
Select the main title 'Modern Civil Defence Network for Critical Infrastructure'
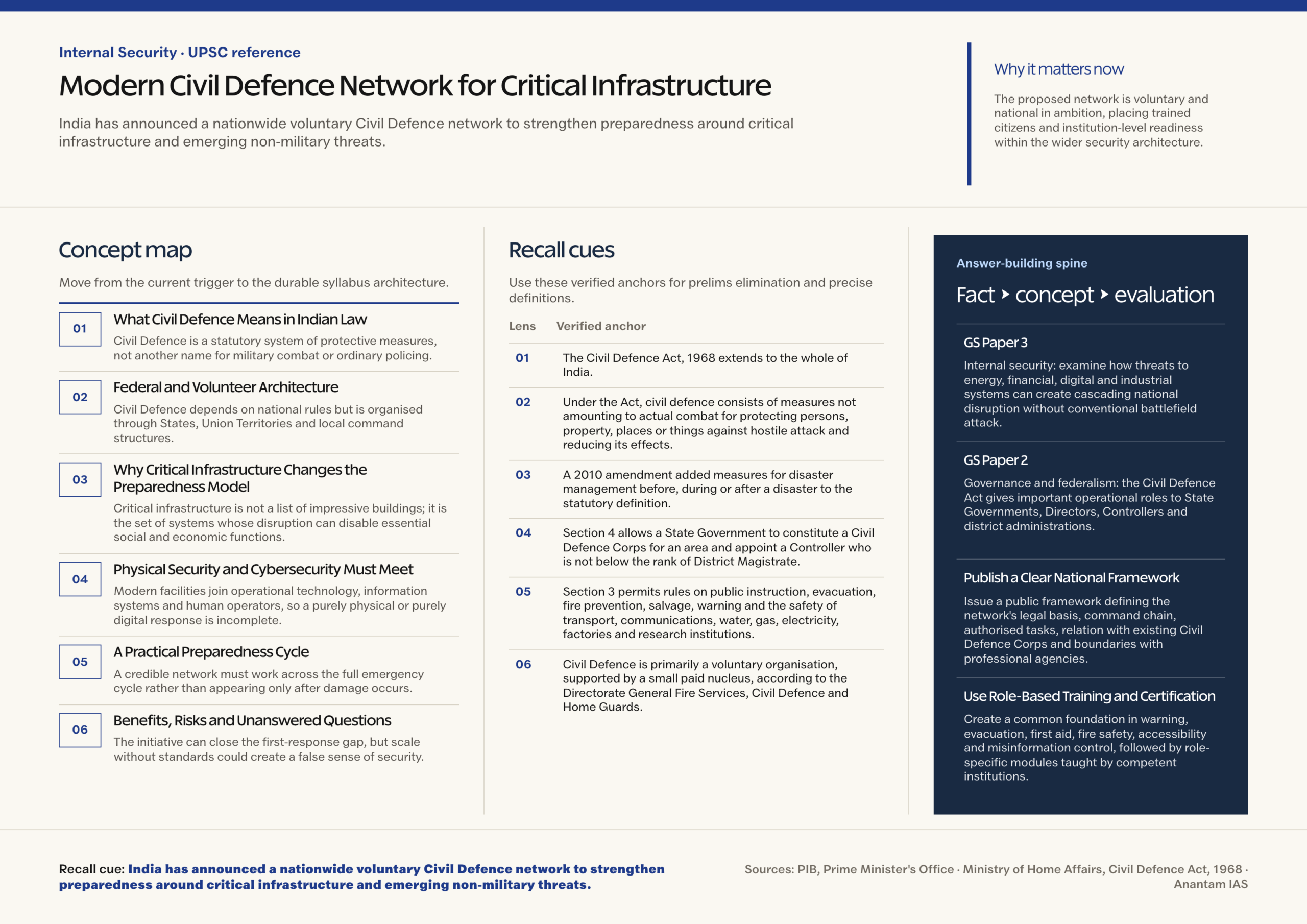tap(415, 86)
